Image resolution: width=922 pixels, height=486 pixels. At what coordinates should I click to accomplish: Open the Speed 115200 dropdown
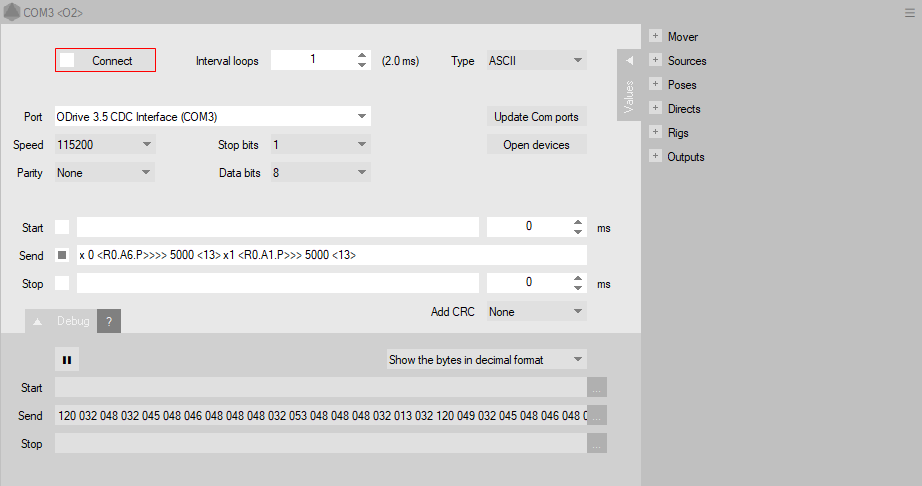tap(147, 145)
